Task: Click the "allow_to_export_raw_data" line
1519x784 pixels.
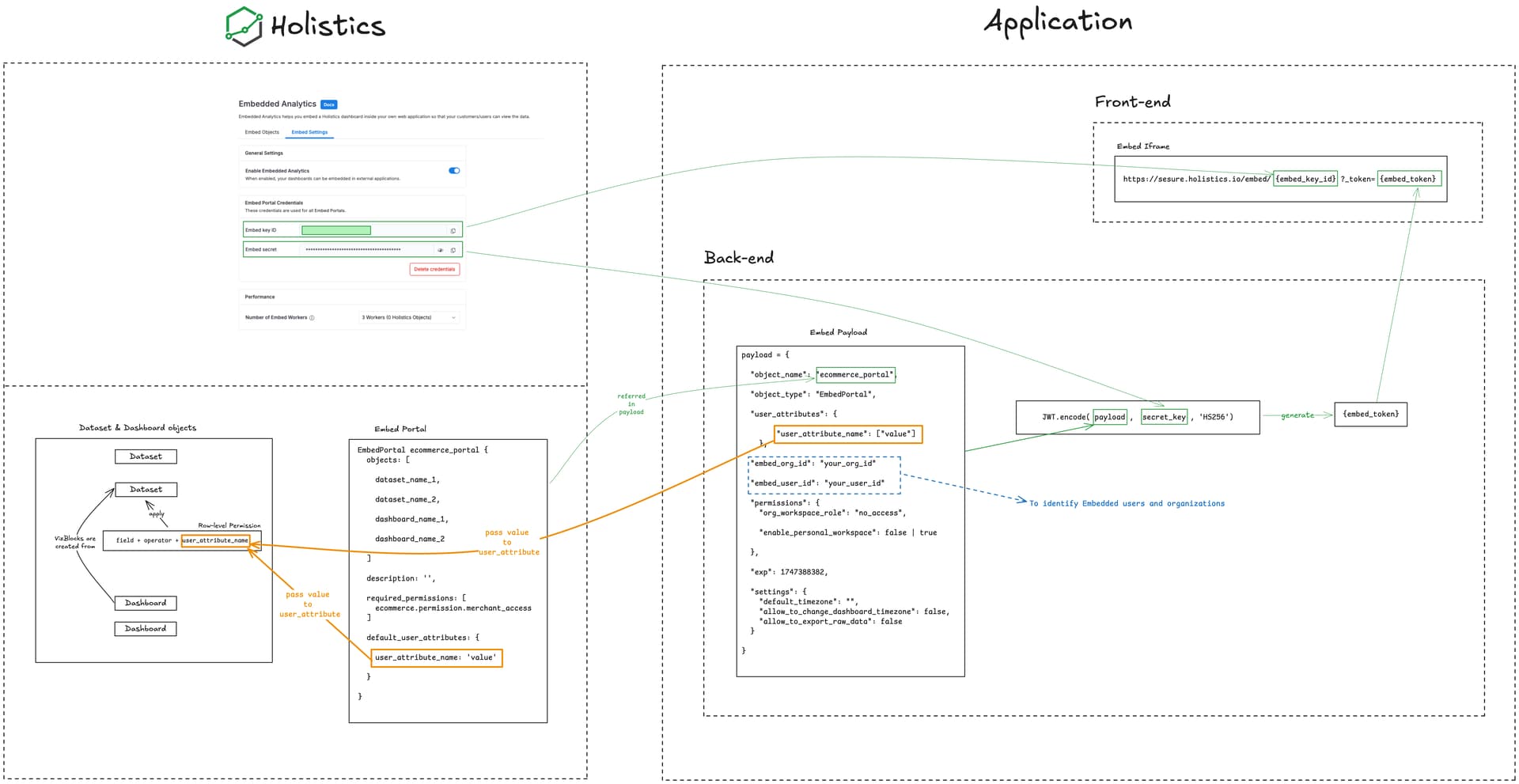Action: [x=830, y=621]
